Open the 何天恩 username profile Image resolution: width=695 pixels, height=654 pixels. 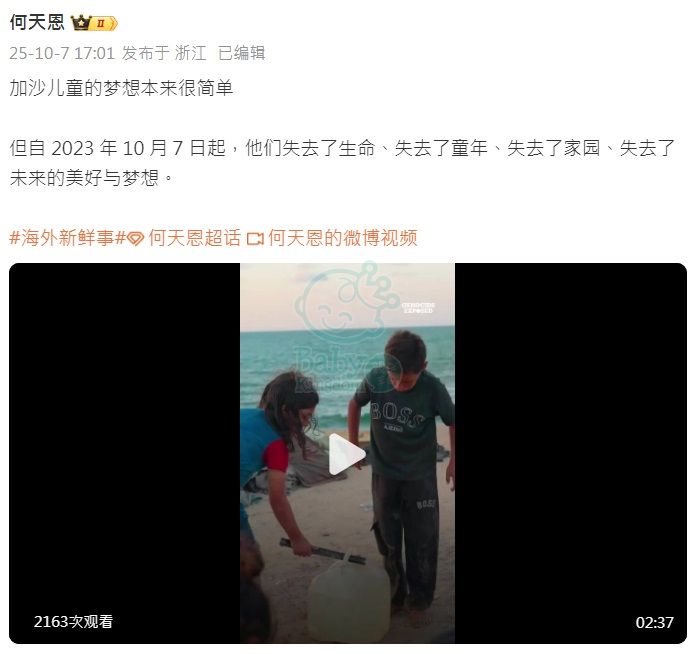point(37,23)
